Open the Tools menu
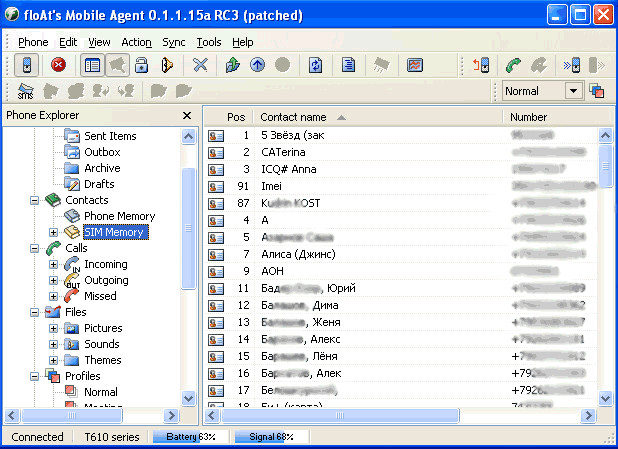The width and height of the screenshot is (618, 449). tap(209, 42)
